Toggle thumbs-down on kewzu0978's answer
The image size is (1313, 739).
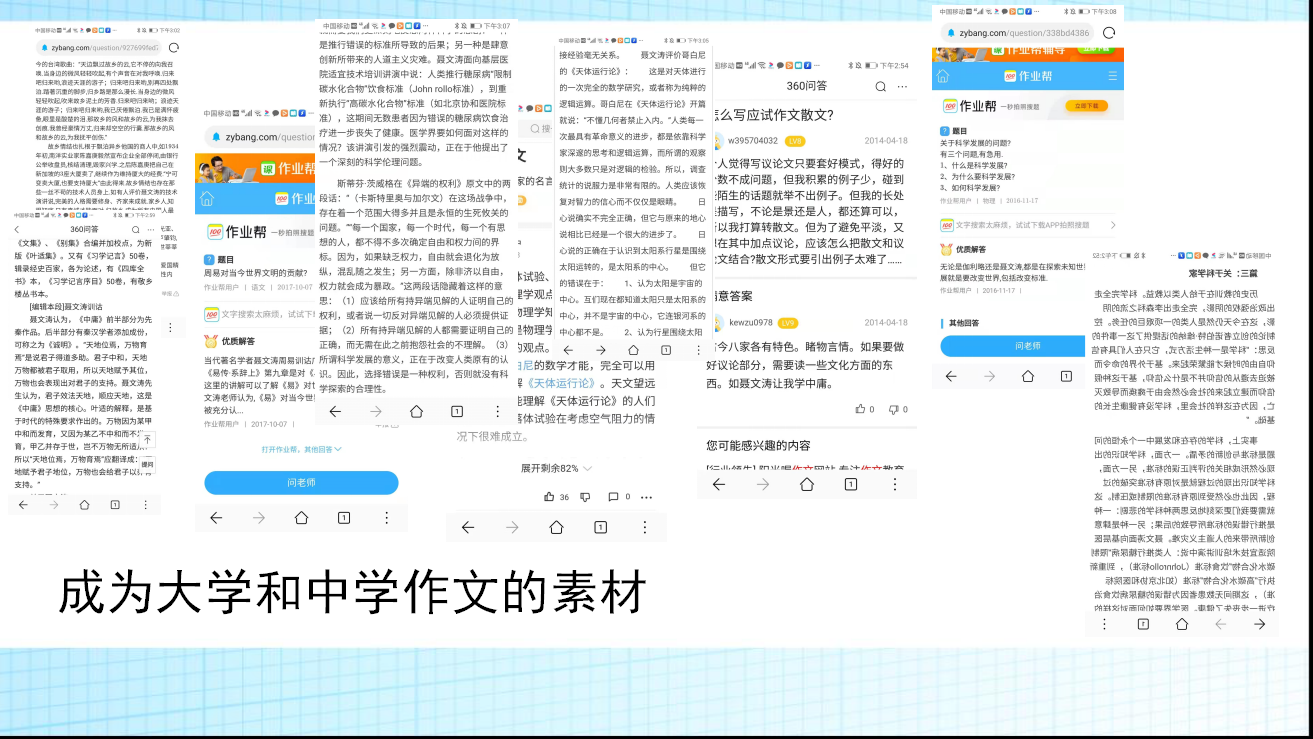pos(893,409)
